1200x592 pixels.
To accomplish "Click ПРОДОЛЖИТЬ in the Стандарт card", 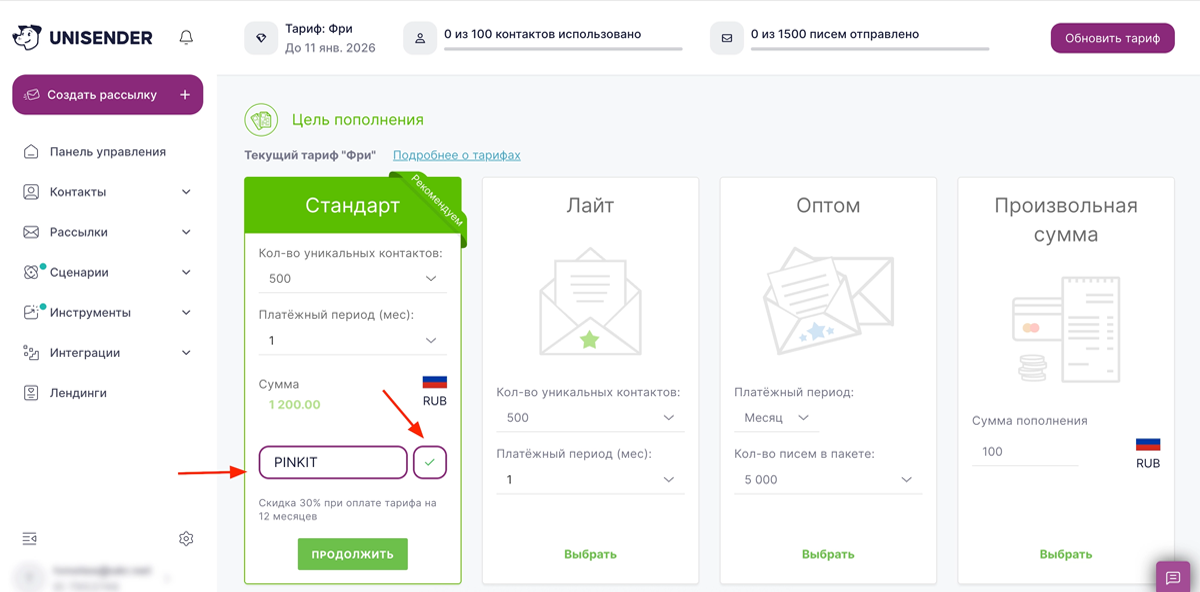I will pos(352,553).
